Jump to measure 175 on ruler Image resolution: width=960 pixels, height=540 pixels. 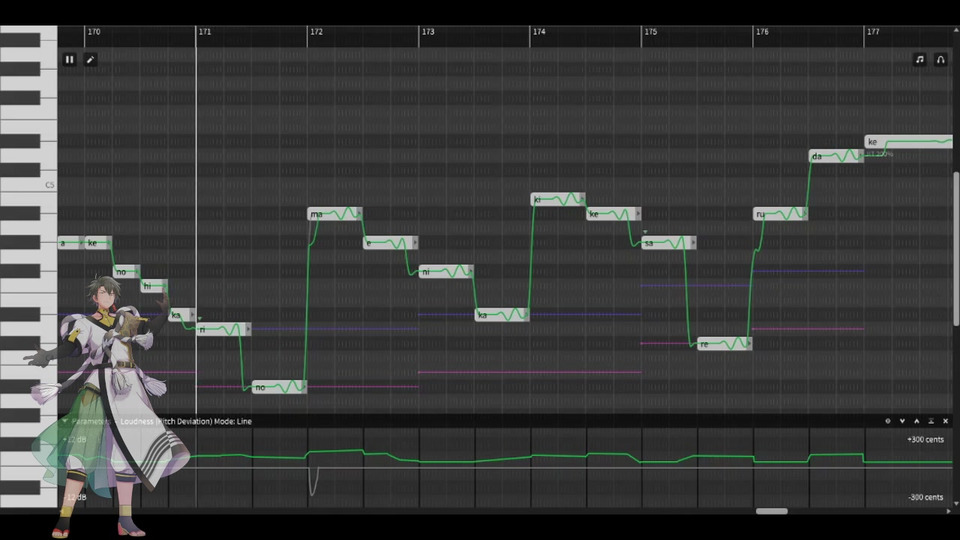point(650,32)
